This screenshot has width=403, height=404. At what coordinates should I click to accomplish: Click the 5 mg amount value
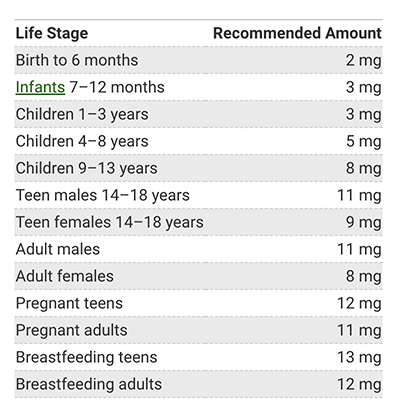364,141
